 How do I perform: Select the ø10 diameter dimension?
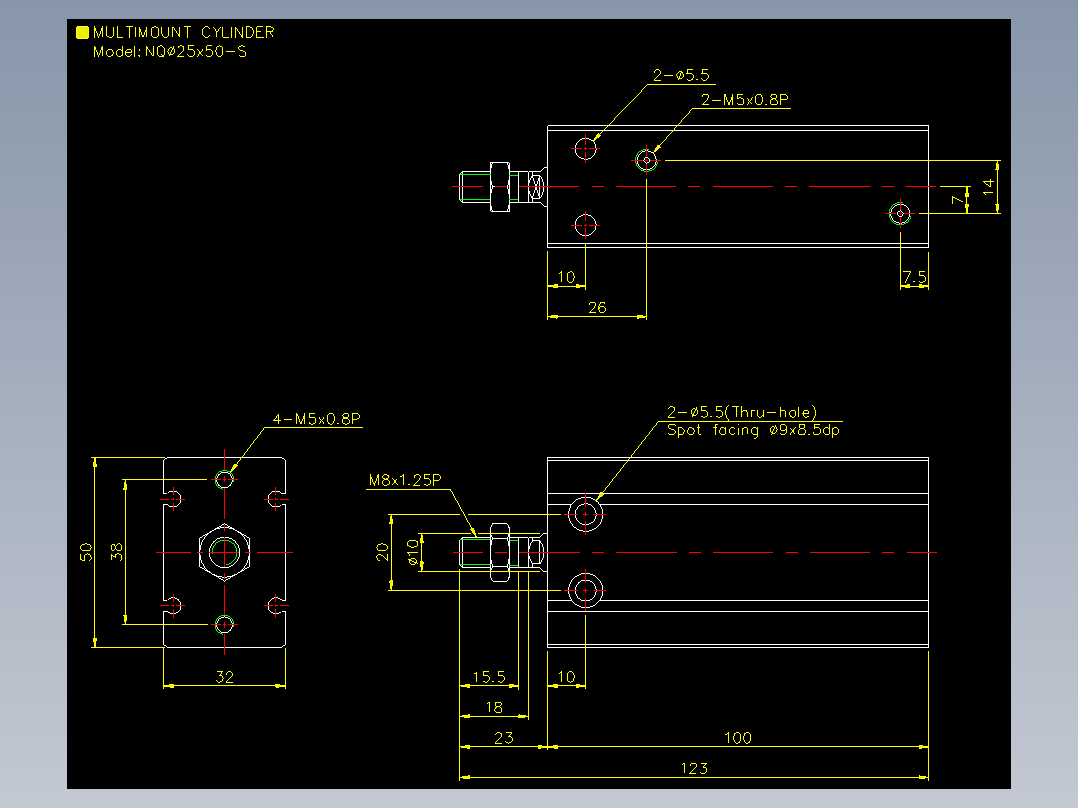pyautogui.click(x=412, y=552)
